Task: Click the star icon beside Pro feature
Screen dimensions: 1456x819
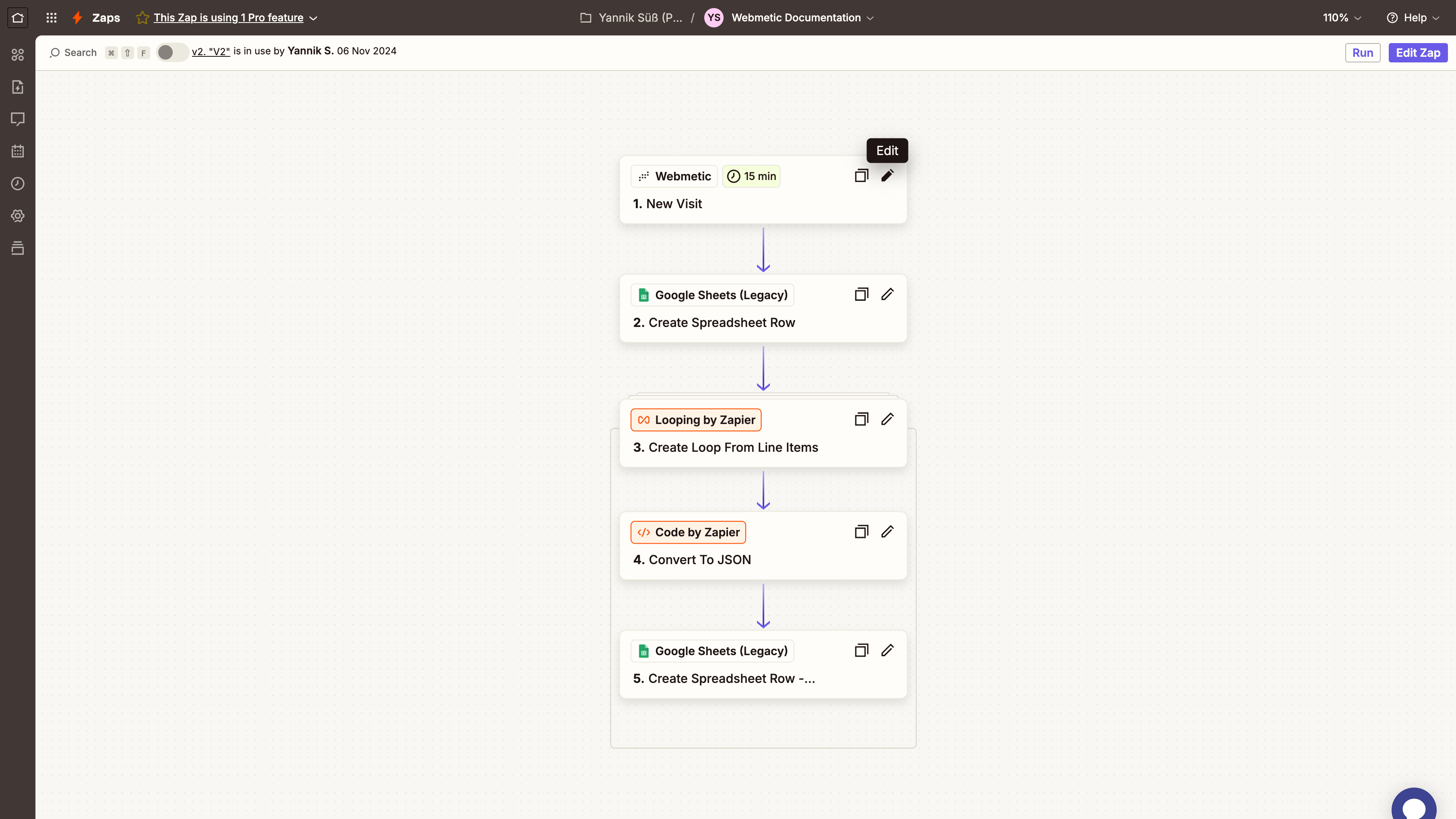Action: (143, 18)
